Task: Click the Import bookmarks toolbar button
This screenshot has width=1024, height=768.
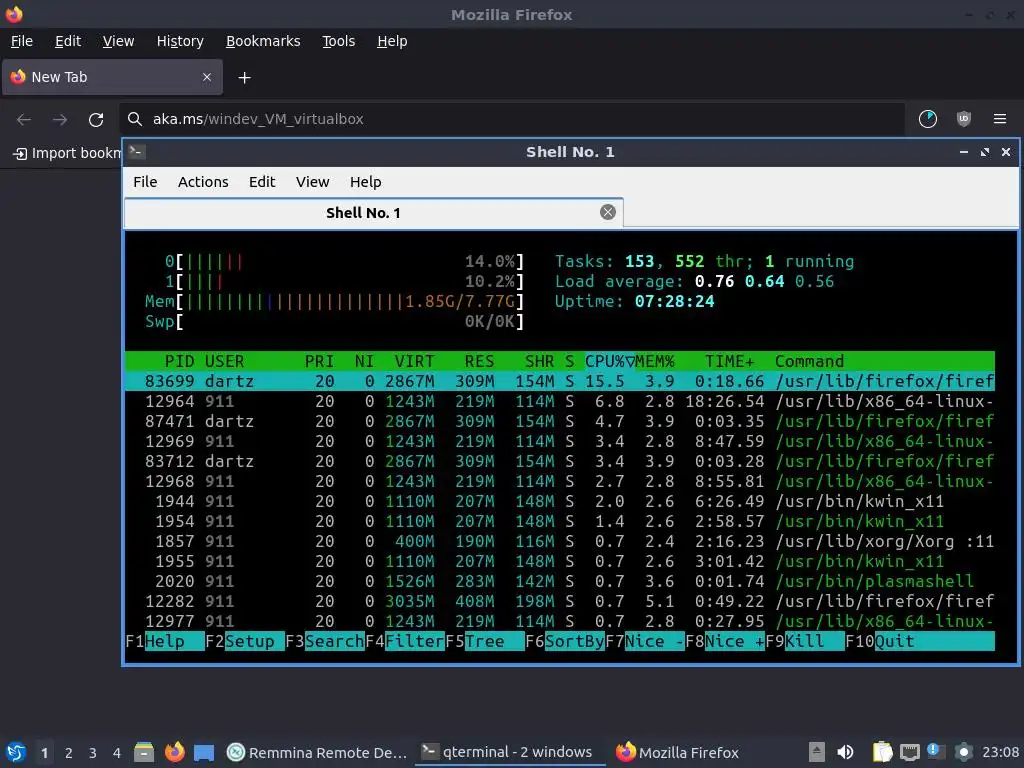Action: click(x=67, y=153)
